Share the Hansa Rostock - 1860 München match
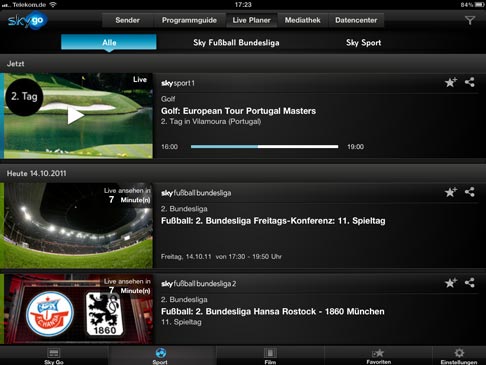This screenshot has width=486, height=365. pos(470,283)
